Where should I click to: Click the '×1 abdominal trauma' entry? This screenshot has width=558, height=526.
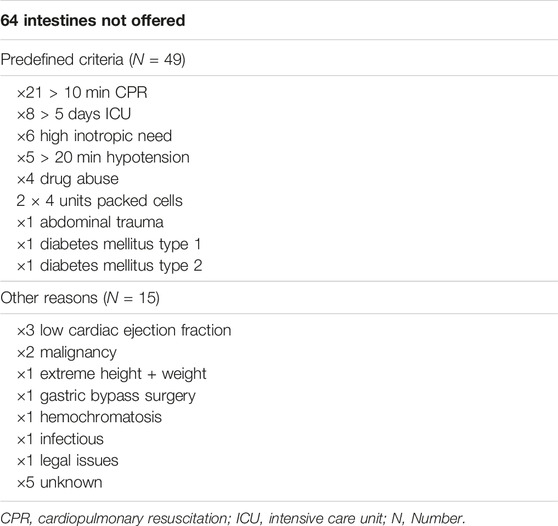click(x=90, y=222)
